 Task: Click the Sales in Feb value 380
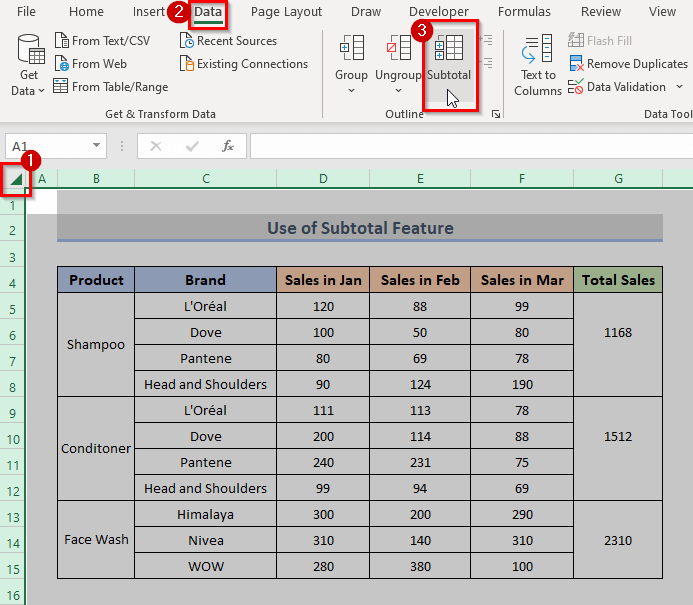[x=420, y=566]
